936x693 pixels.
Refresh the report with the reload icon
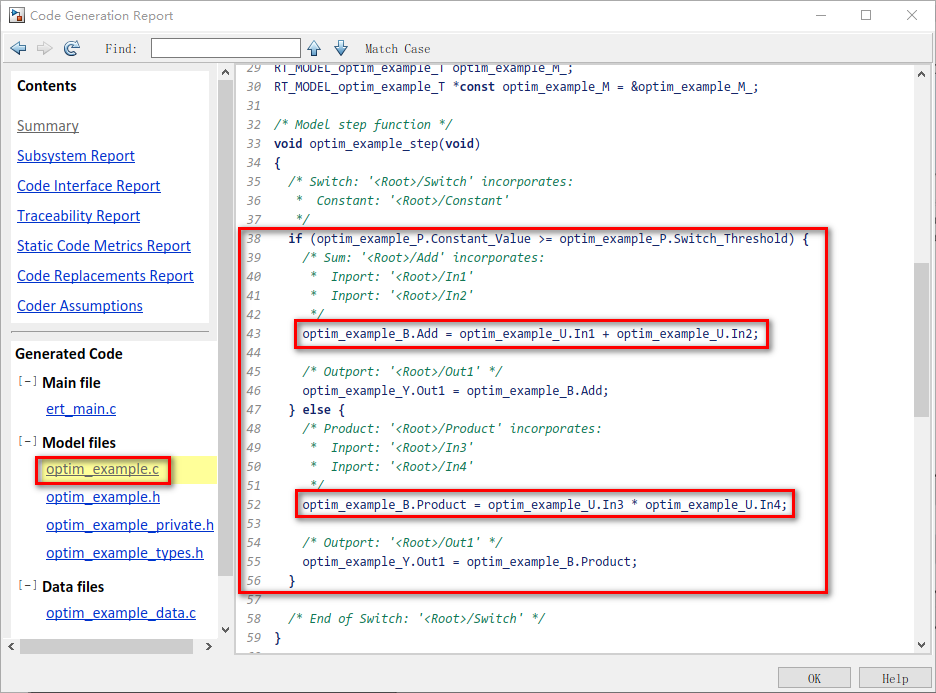[x=72, y=48]
